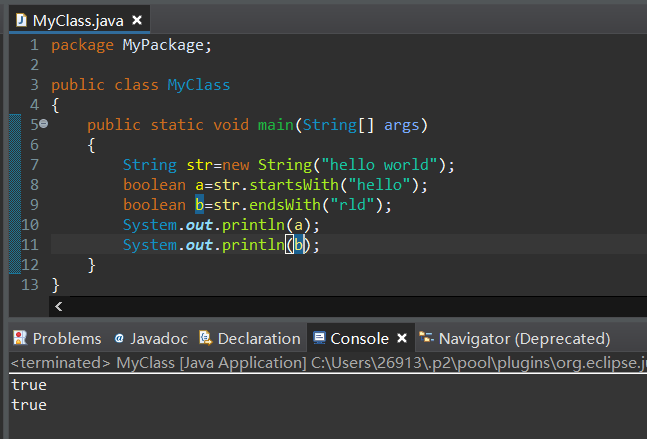The width and height of the screenshot is (647, 439).
Task: Click the Declaration tab icon
Action: pyautogui.click(x=205, y=338)
